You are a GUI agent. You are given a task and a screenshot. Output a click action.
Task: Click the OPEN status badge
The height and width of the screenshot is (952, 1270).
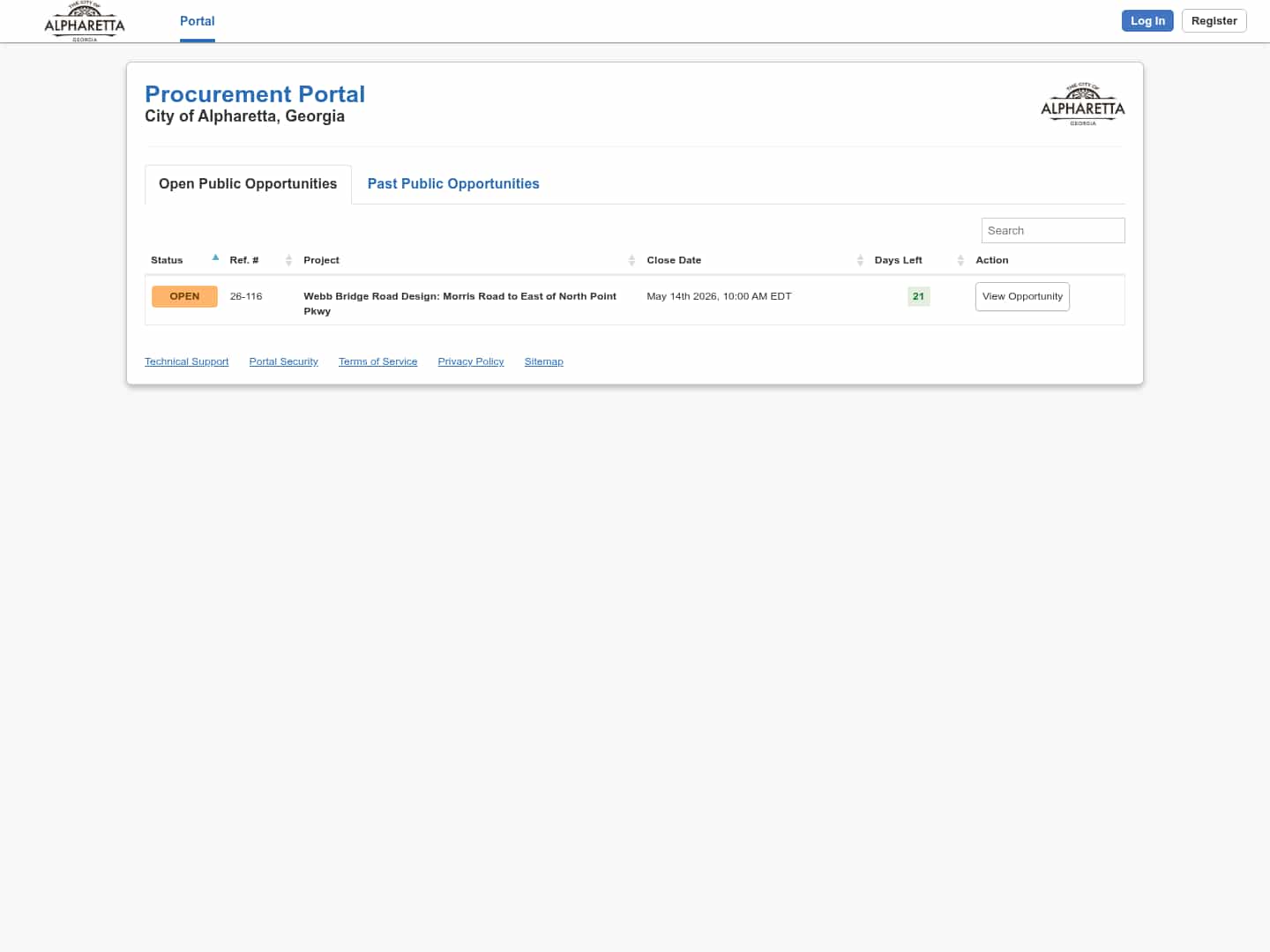coord(184,296)
